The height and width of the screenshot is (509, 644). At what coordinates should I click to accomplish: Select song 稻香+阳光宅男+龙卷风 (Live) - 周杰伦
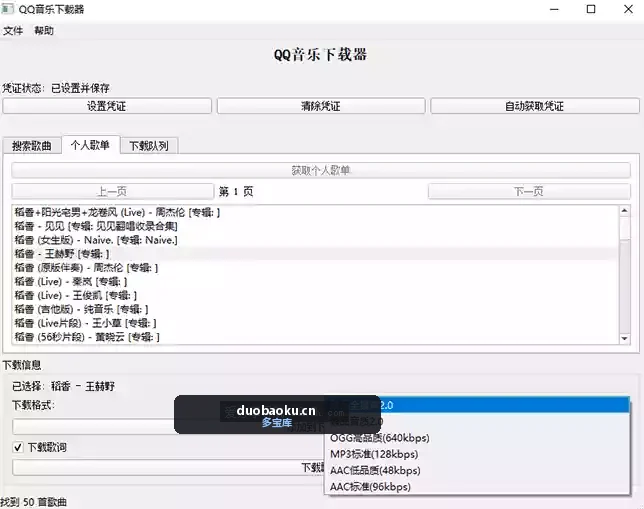click(x=315, y=212)
